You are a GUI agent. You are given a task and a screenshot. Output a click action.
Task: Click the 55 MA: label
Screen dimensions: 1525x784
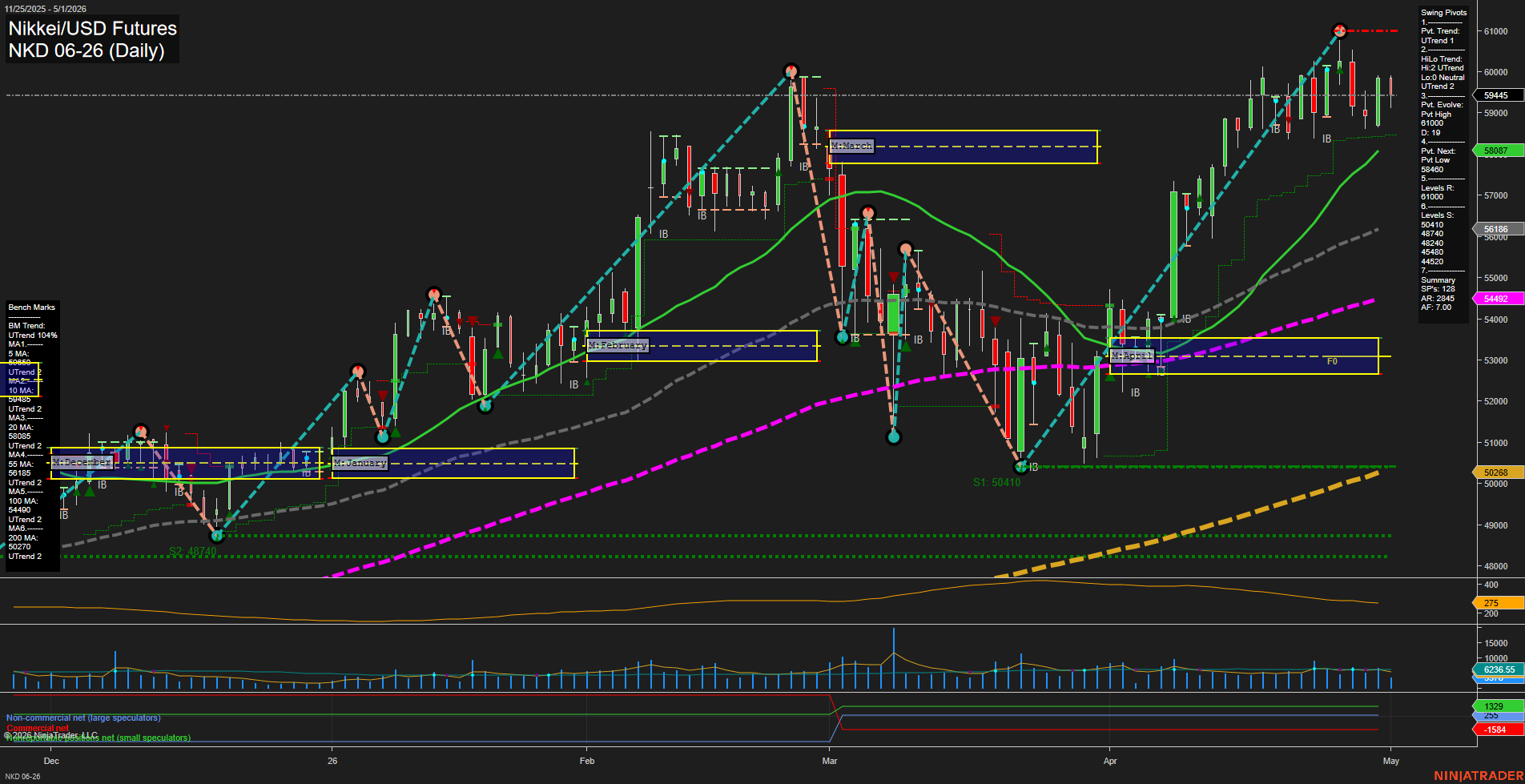click(21, 464)
